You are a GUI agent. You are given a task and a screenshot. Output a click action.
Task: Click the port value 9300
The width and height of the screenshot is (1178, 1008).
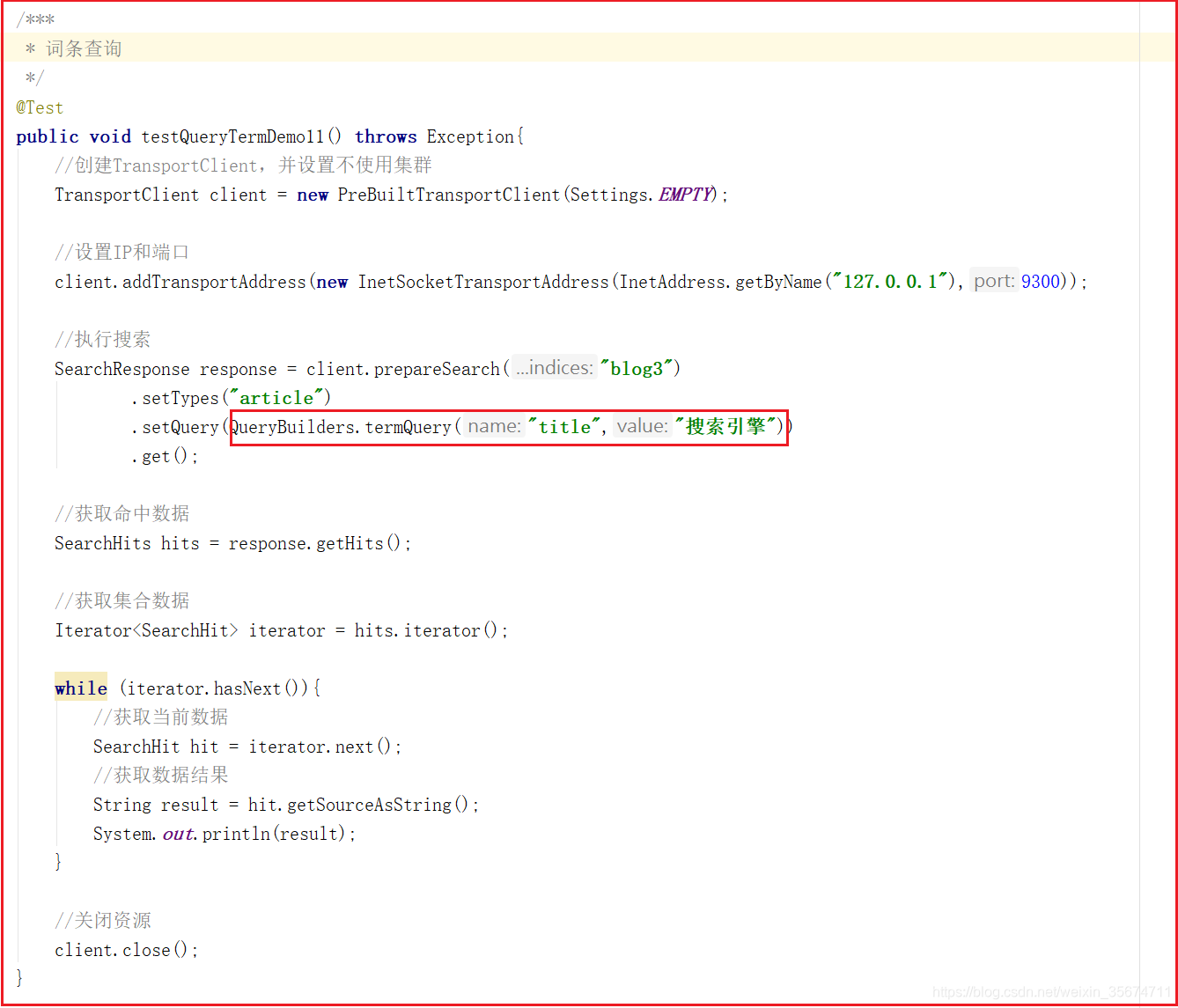[x=1041, y=282]
